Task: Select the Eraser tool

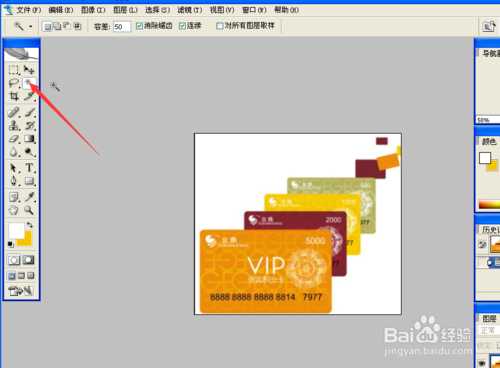Action: [14, 139]
